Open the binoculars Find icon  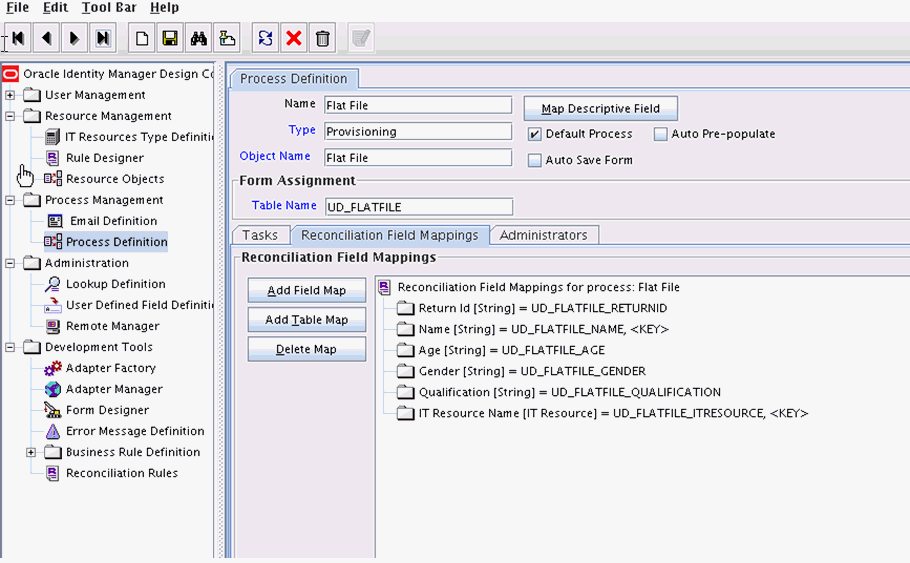(x=198, y=38)
